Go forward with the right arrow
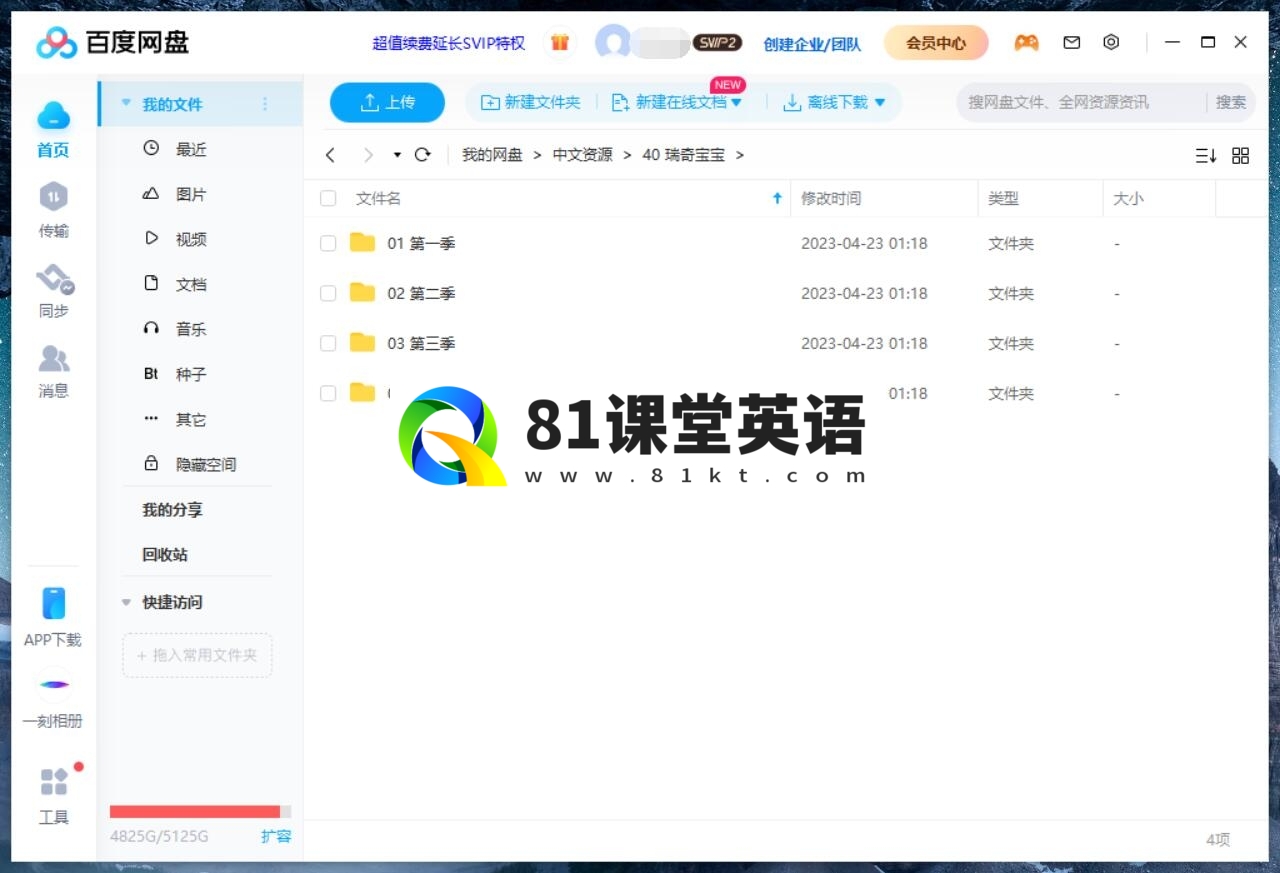This screenshot has height=873, width=1280. [x=368, y=155]
